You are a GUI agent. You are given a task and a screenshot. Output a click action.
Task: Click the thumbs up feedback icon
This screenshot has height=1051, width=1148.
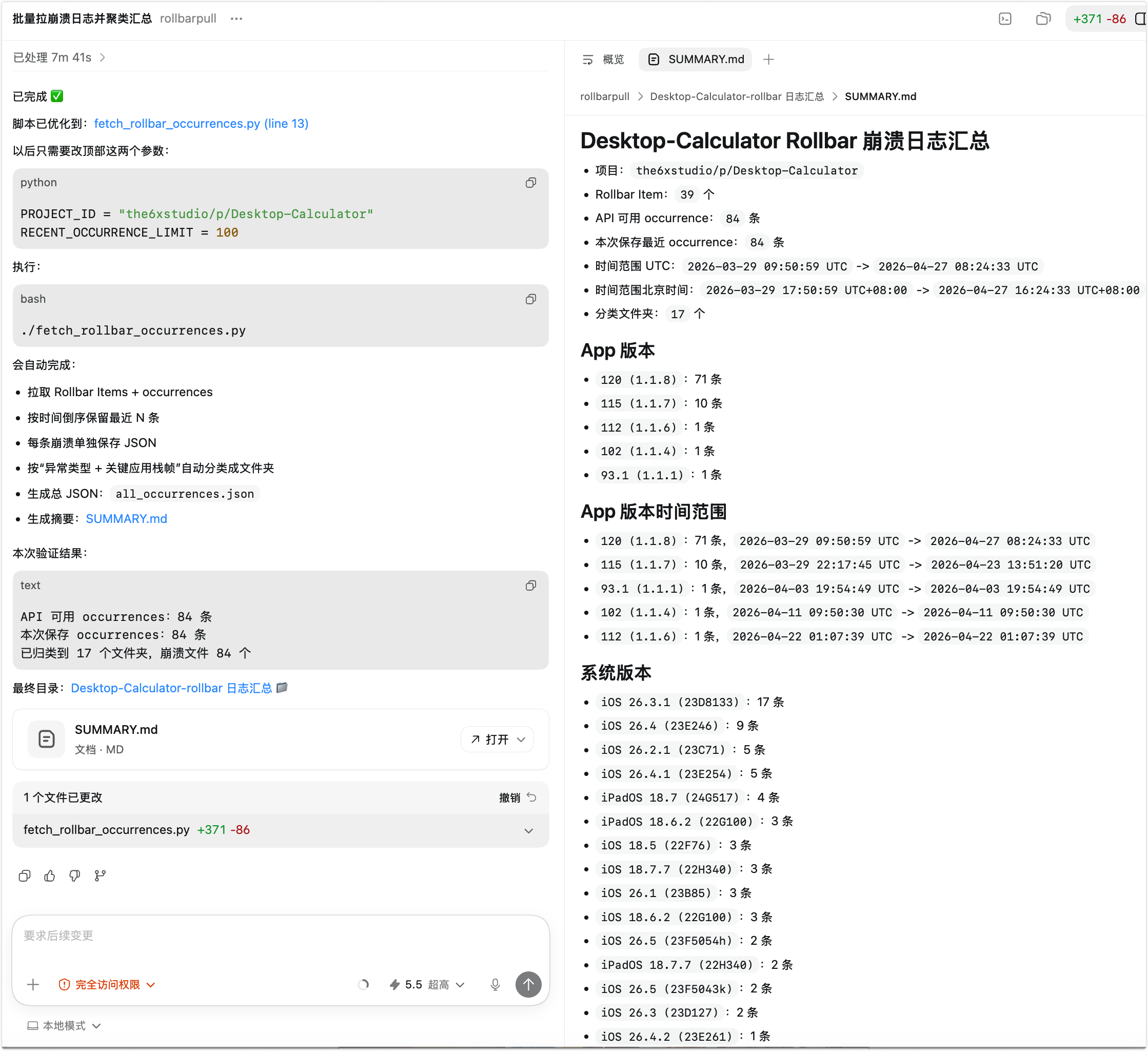pos(50,875)
